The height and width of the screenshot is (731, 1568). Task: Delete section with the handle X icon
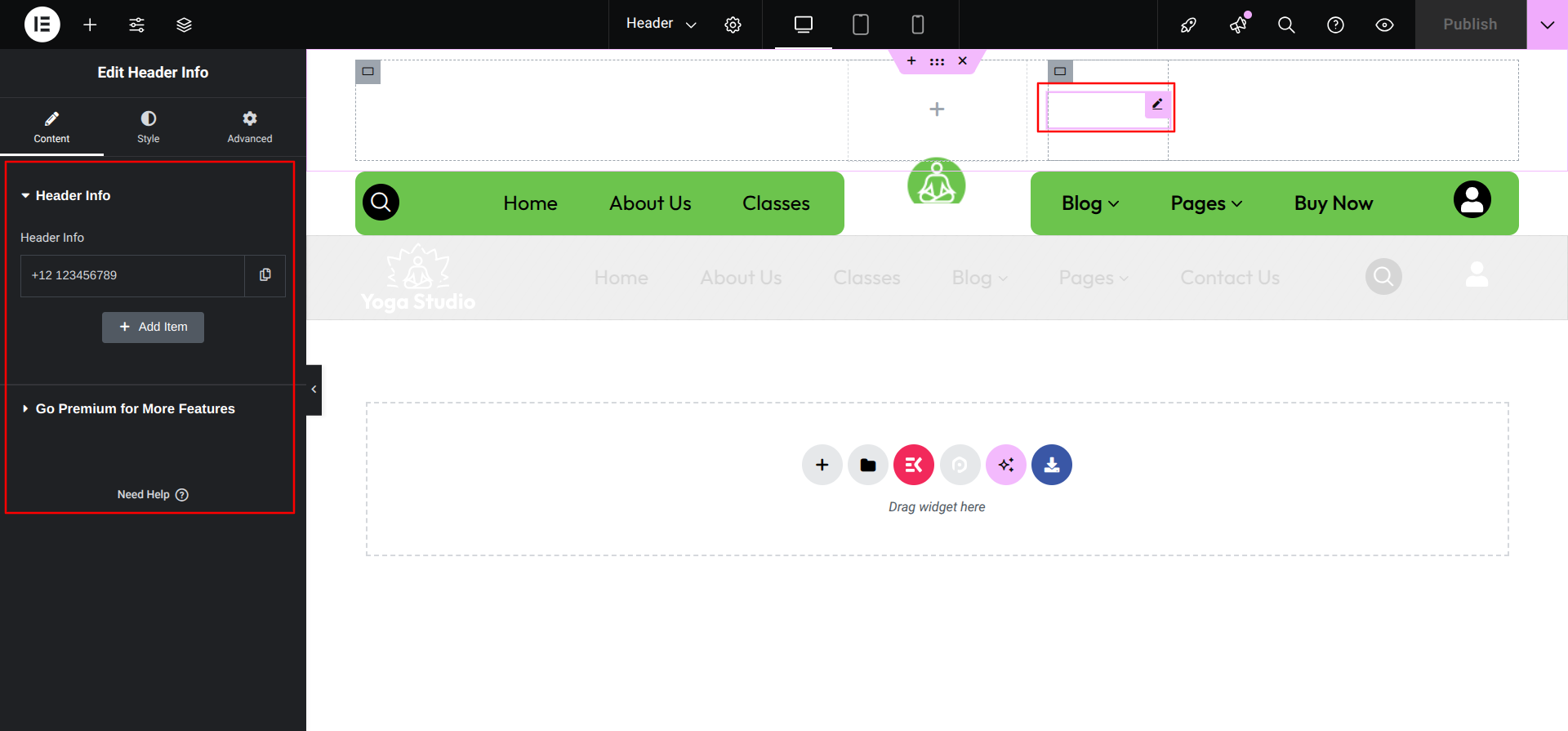(x=963, y=61)
